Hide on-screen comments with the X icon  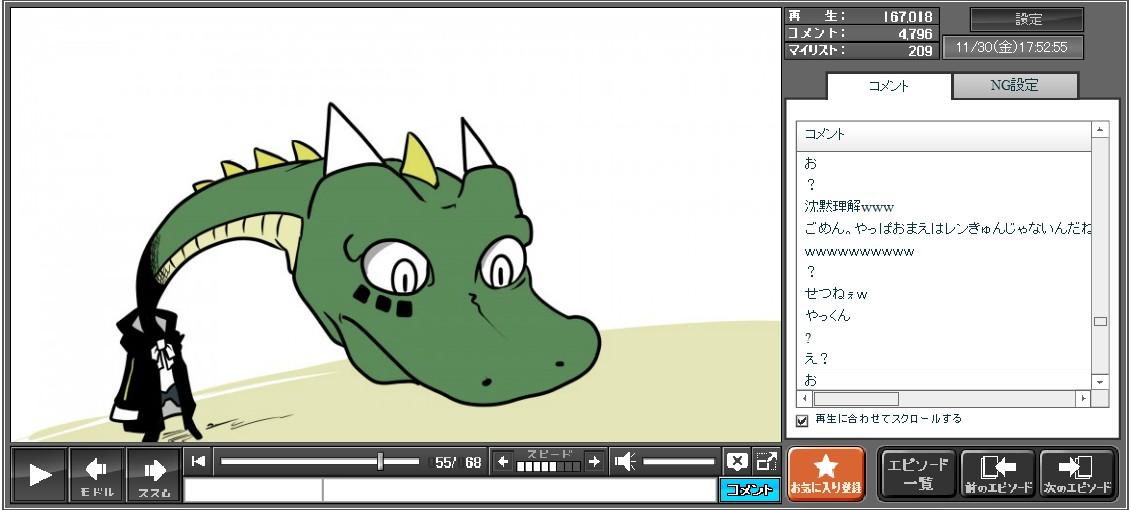(737, 461)
